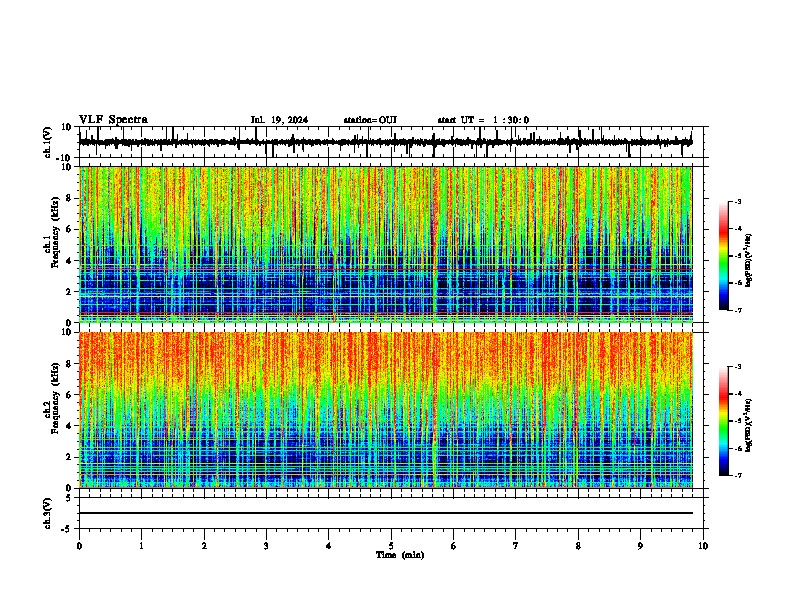Image resolution: width=792 pixels, height=612 pixels.
Task: Click time axis tick label "7"
Action: [516, 546]
